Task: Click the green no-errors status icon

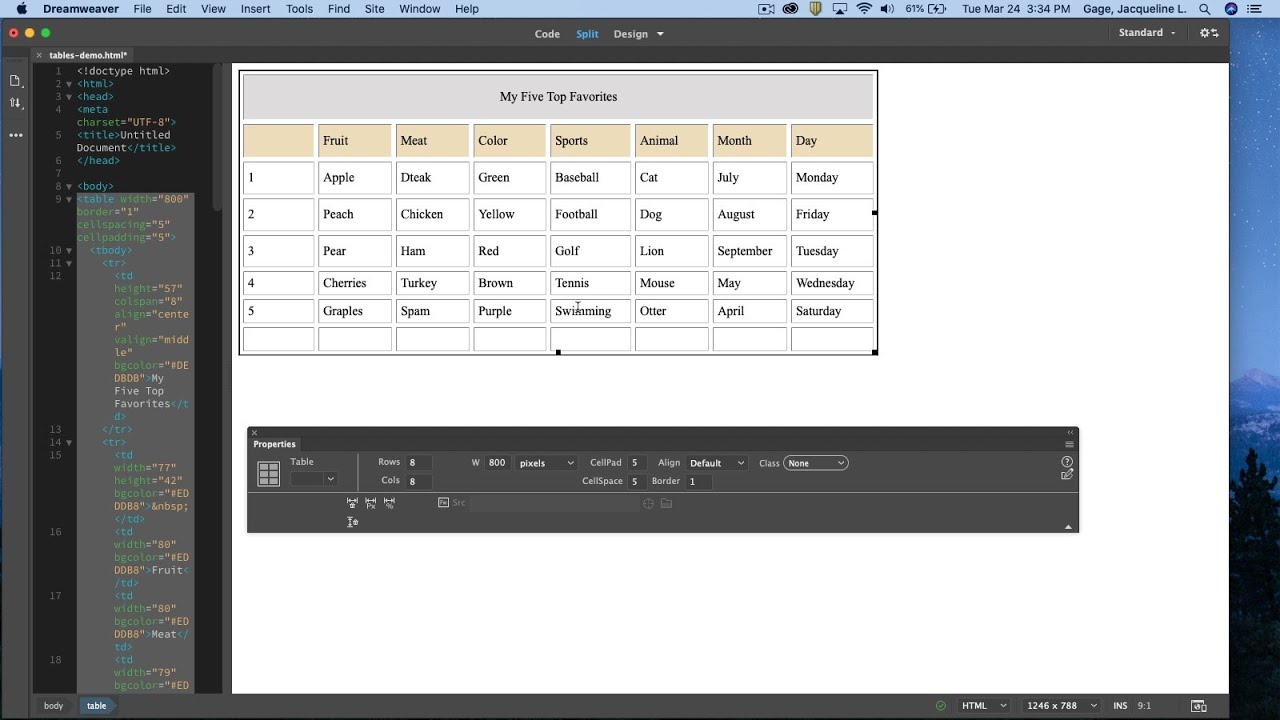Action: pos(941,706)
